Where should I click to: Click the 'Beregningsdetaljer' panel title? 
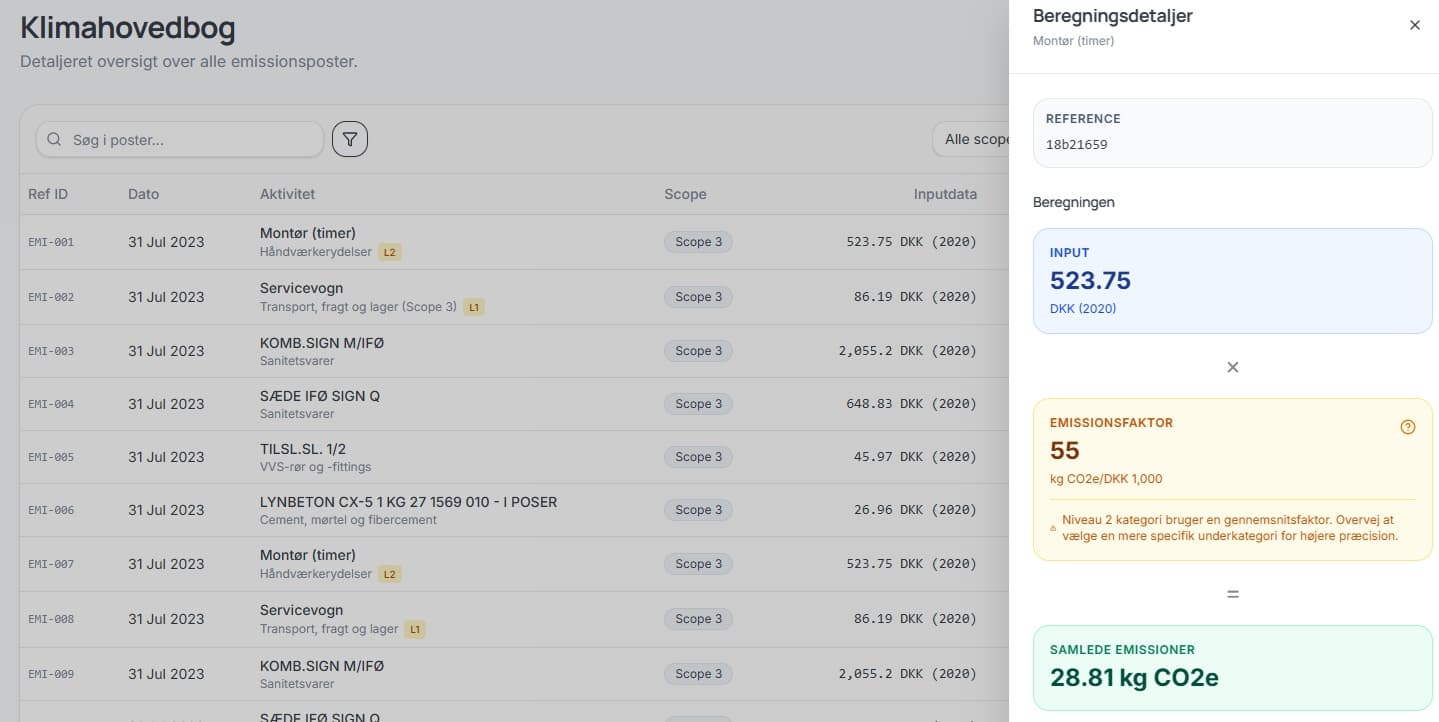point(1112,16)
